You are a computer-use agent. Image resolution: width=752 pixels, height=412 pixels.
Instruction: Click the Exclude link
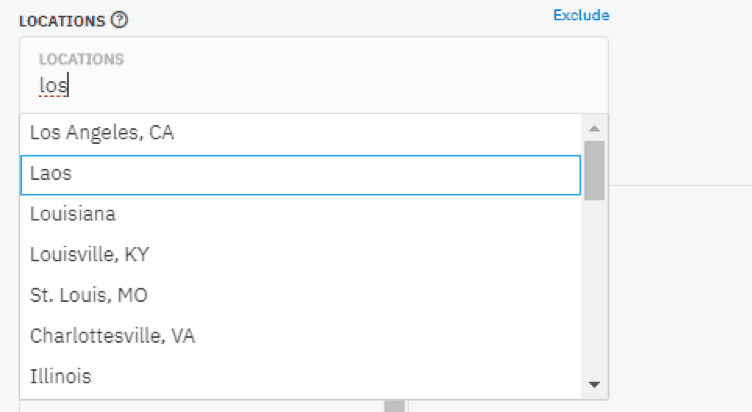581,15
